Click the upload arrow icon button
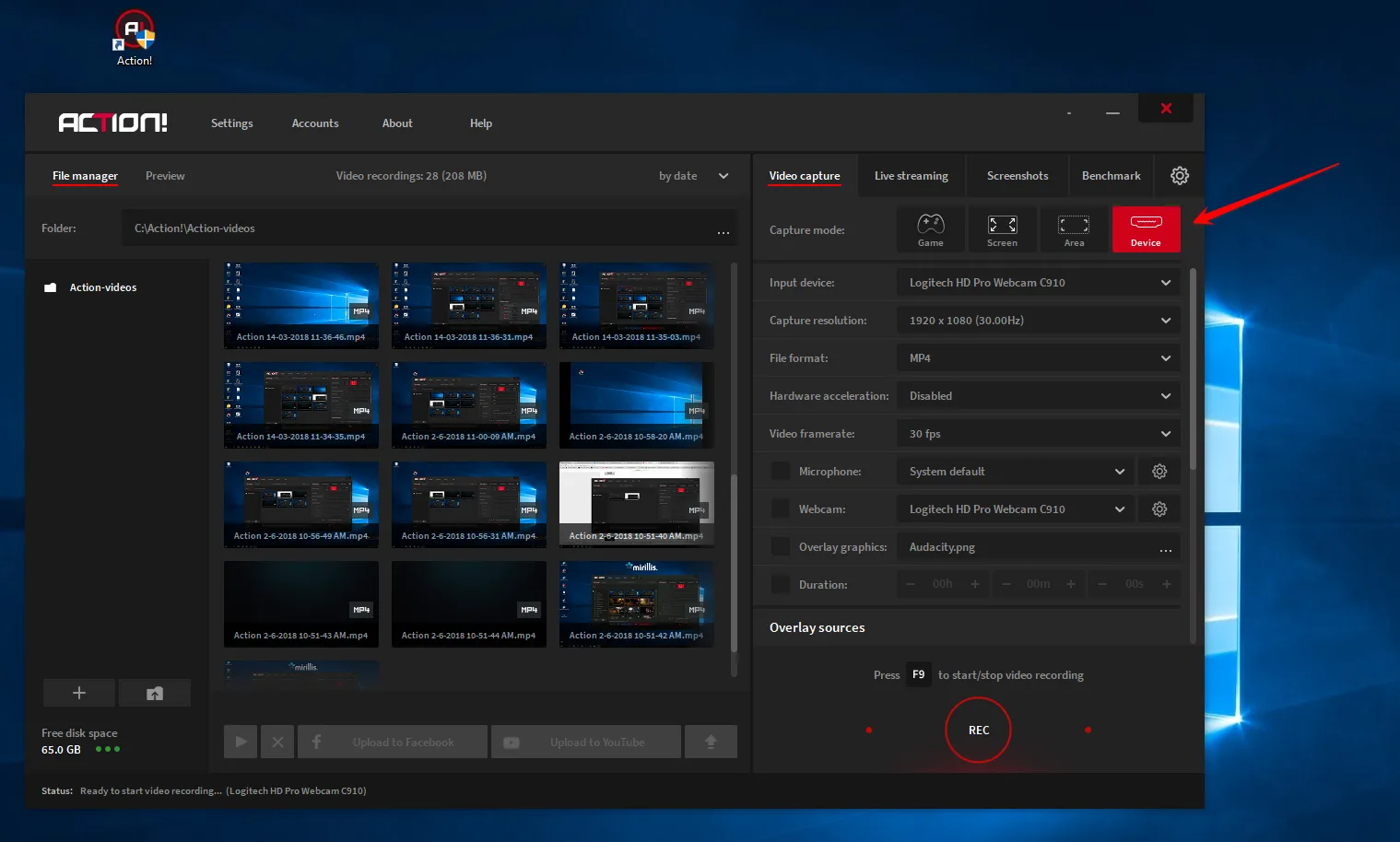Image resolution: width=1400 pixels, height=842 pixels. point(711,742)
